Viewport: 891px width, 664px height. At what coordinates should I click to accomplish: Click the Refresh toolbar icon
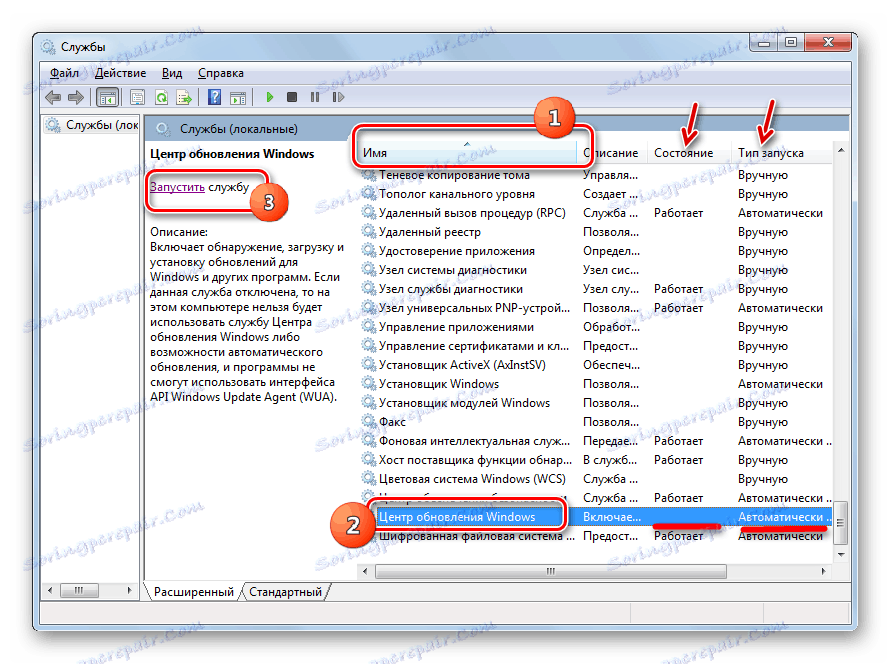point(161,98)
